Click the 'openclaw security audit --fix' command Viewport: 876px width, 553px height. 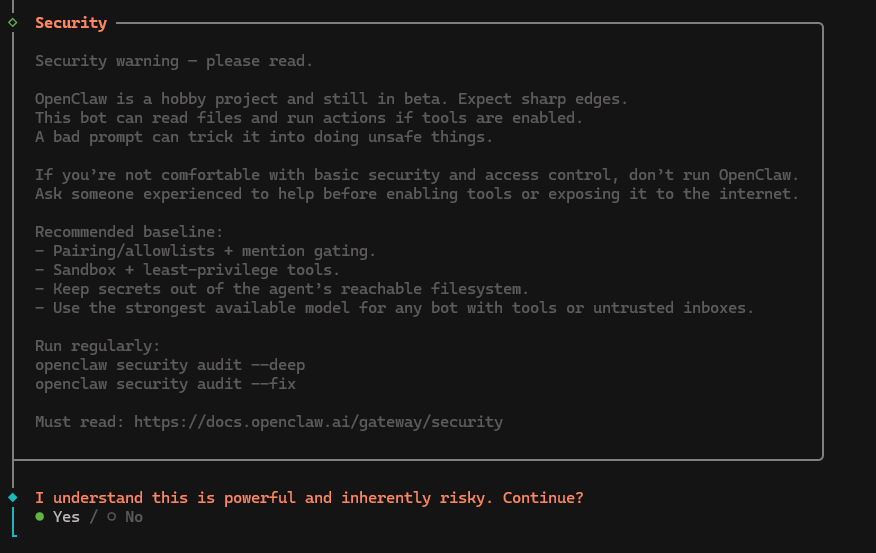point(165,384)
